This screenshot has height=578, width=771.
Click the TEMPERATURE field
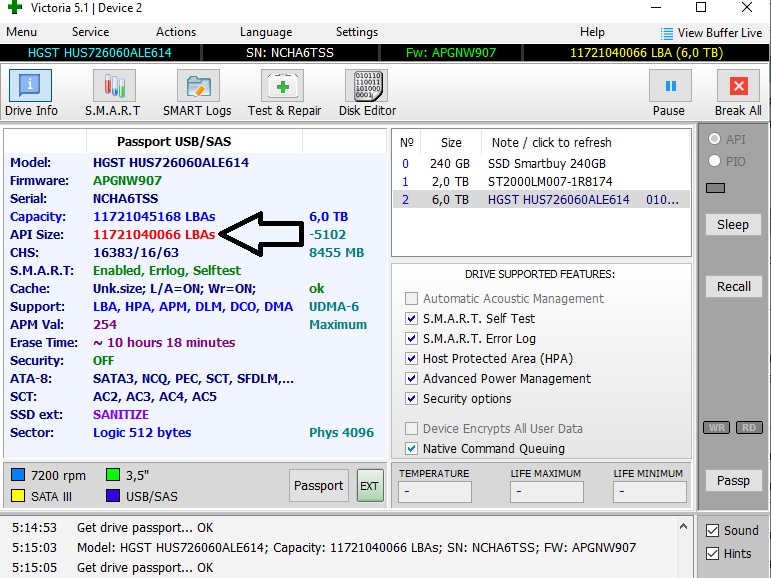pyautogui.click(x=435, y=491)
